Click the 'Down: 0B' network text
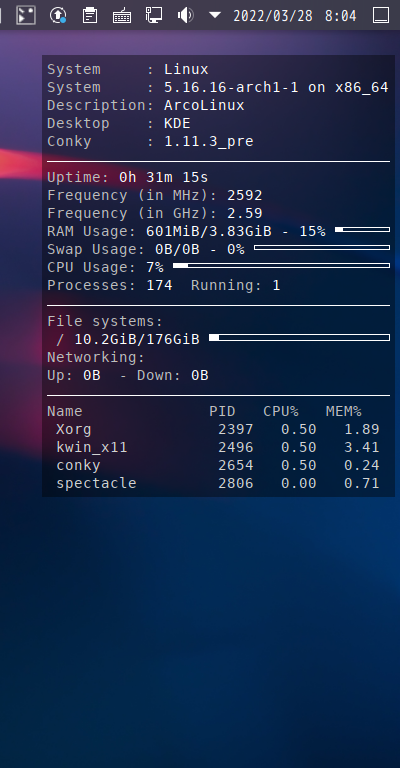 173,376
